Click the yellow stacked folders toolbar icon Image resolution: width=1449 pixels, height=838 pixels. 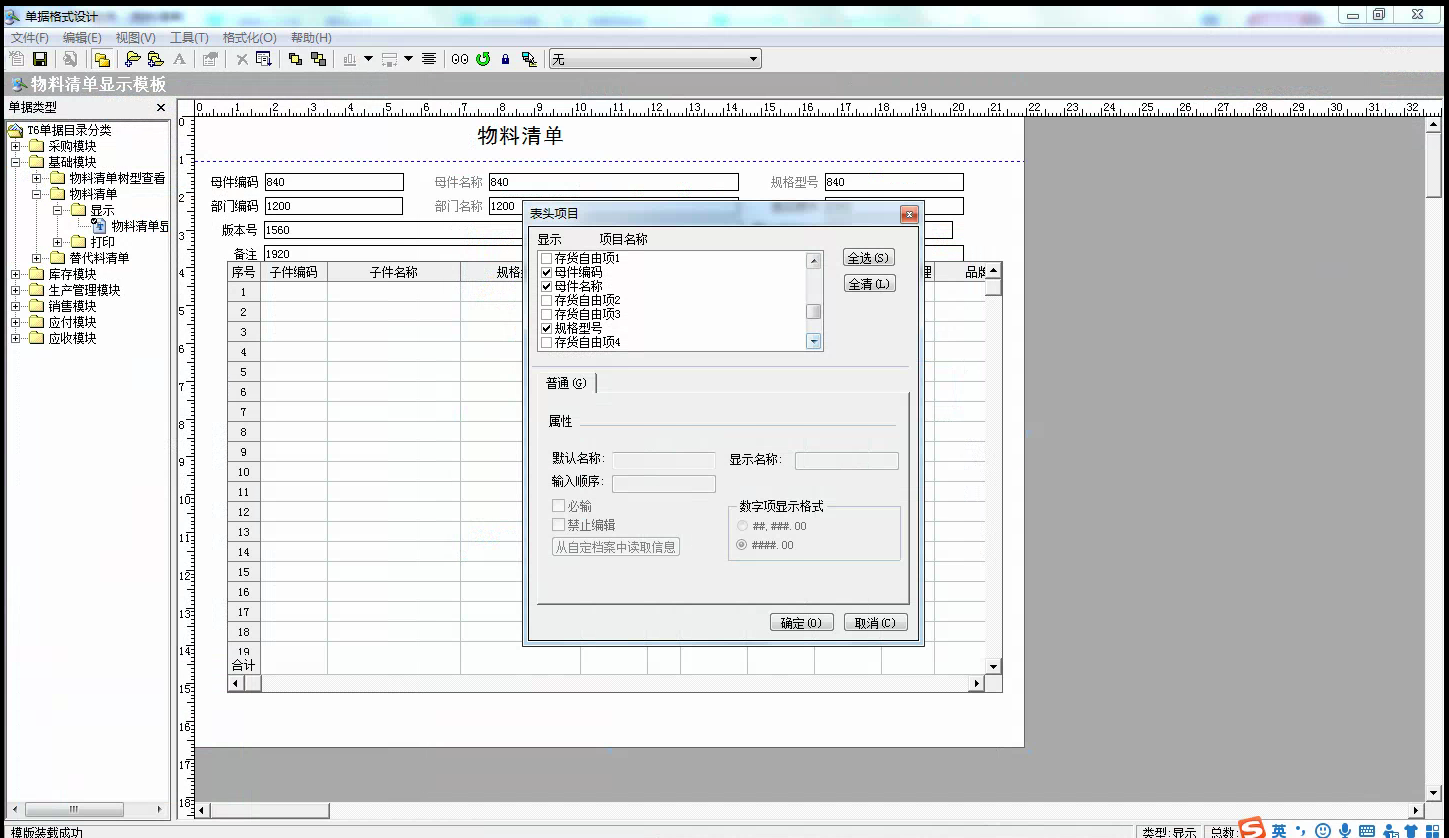point(102,59)
